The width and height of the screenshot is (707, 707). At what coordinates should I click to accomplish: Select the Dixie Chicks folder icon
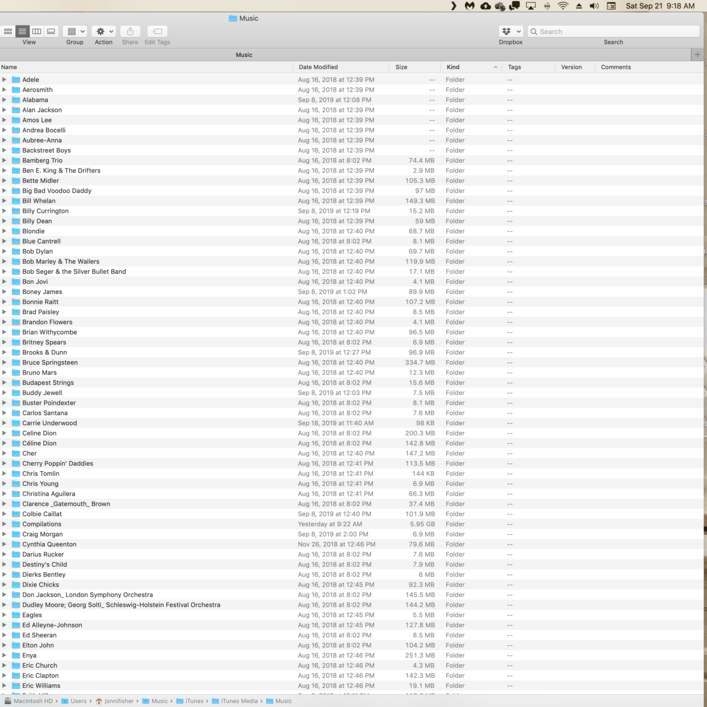(x=16, y=584)
